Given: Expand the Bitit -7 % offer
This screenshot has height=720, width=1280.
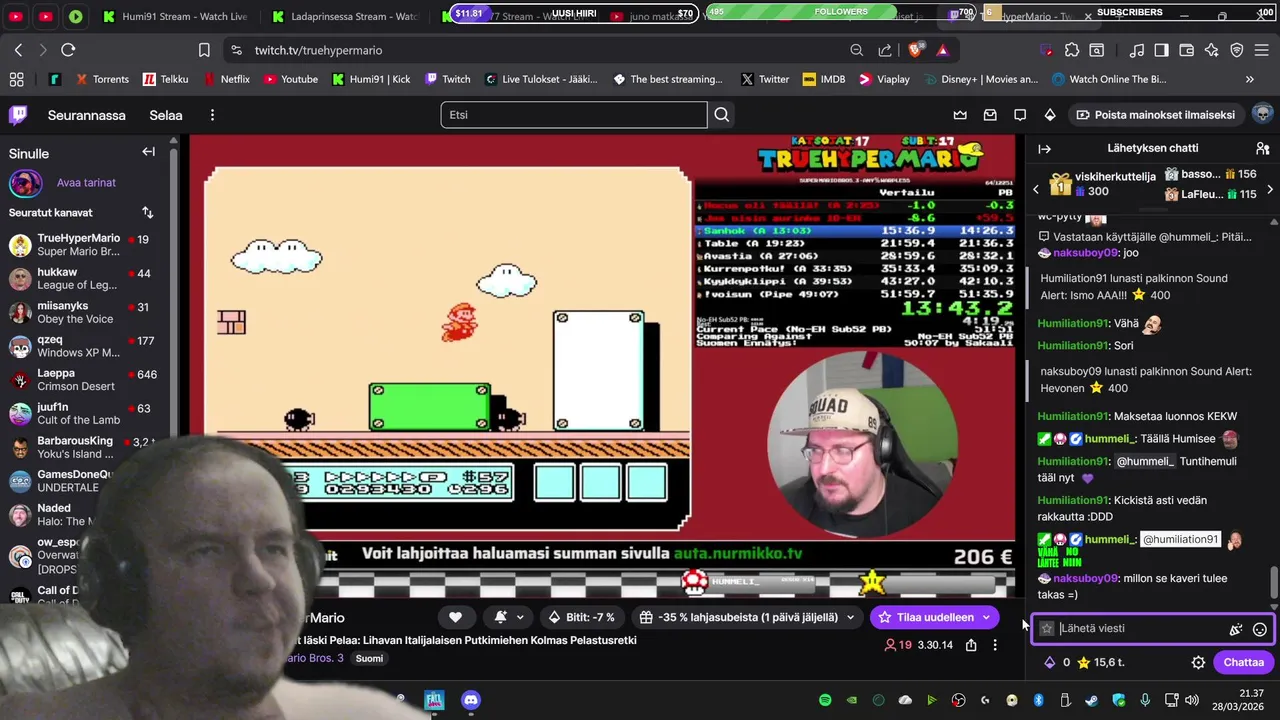Looking at the screenshot, I should coord(581,617).
